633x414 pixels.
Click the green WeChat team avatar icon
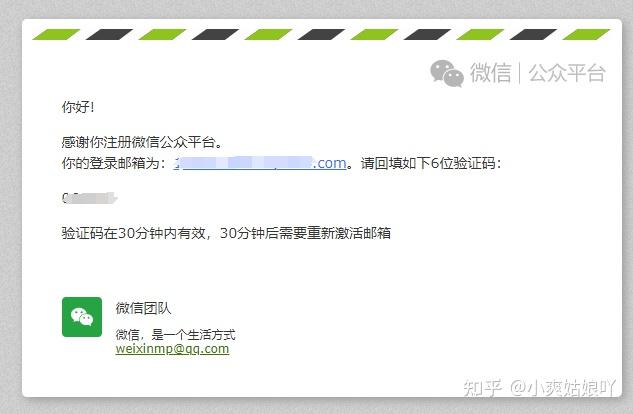click(82, 317)
